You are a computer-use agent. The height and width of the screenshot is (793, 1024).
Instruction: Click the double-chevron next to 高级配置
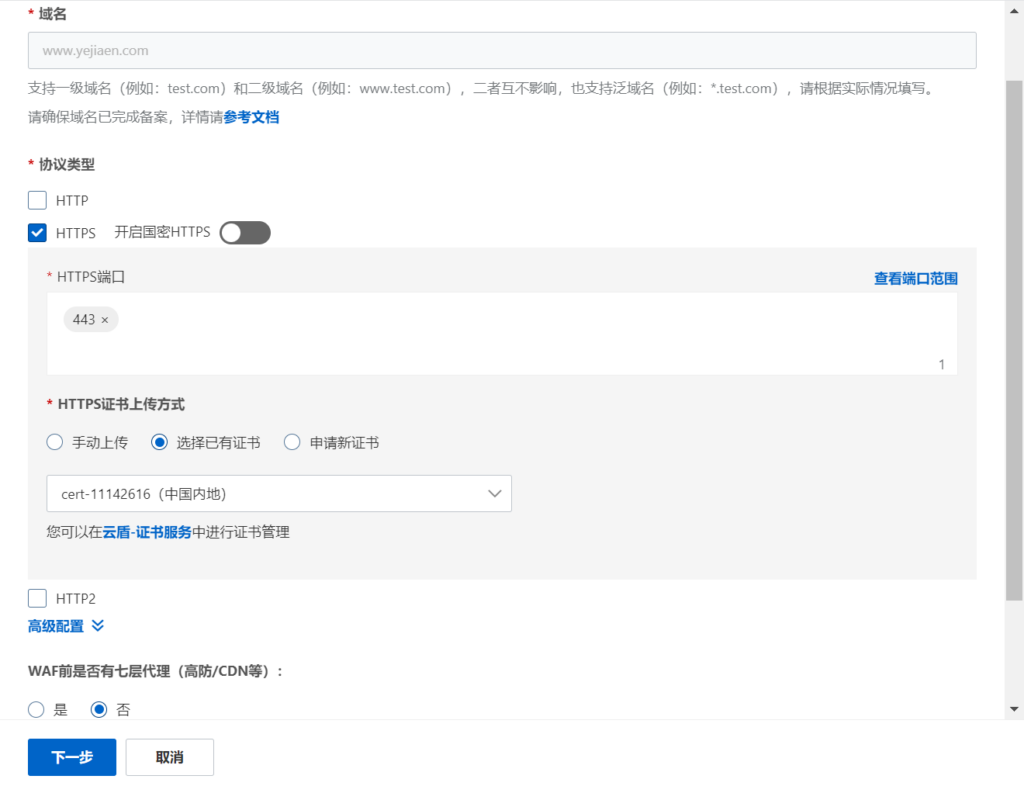(98, 626)
